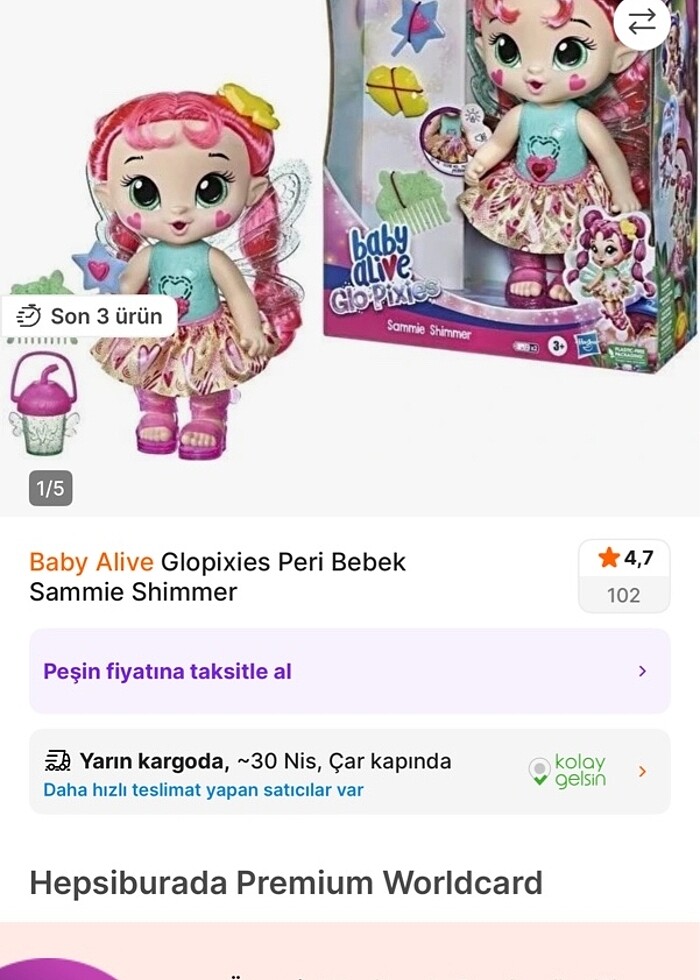Viewport: 700px width, 980px height.
Task: Tap the "Hepsiburada Premium Worldcard" heading
Action: tap(286, 883)
